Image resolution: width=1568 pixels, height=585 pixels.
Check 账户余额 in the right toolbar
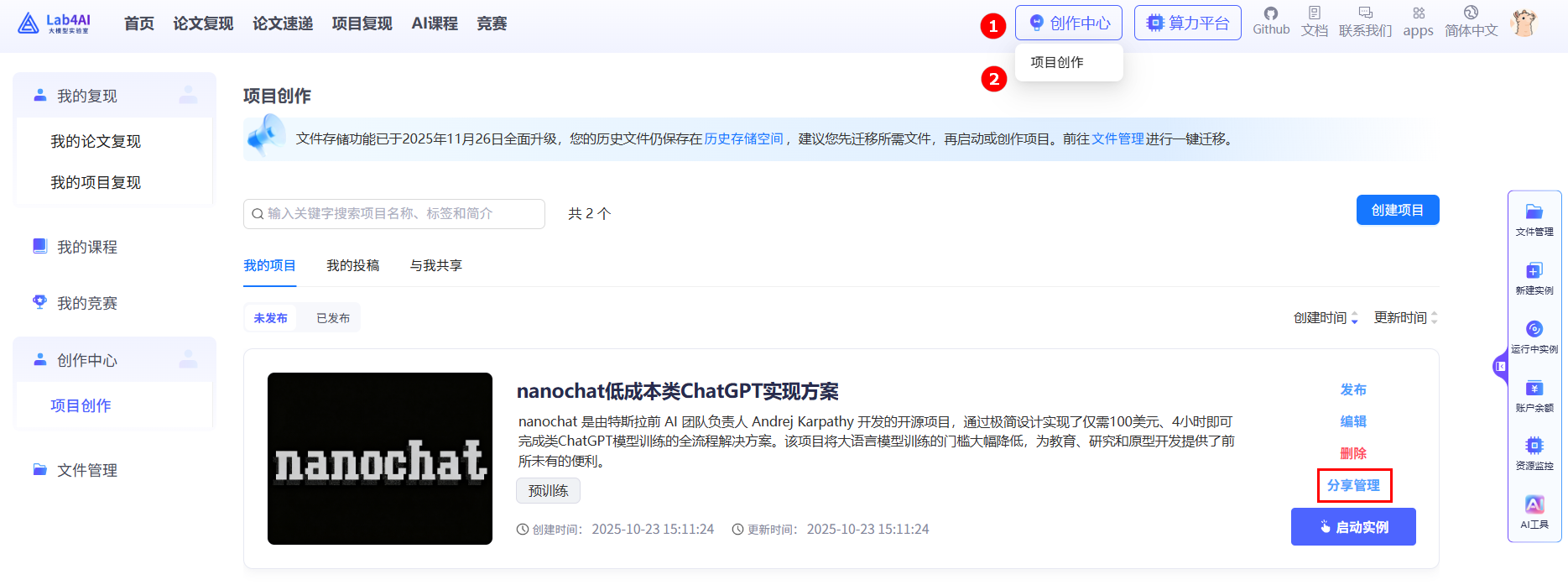[x=1534, y=396]
